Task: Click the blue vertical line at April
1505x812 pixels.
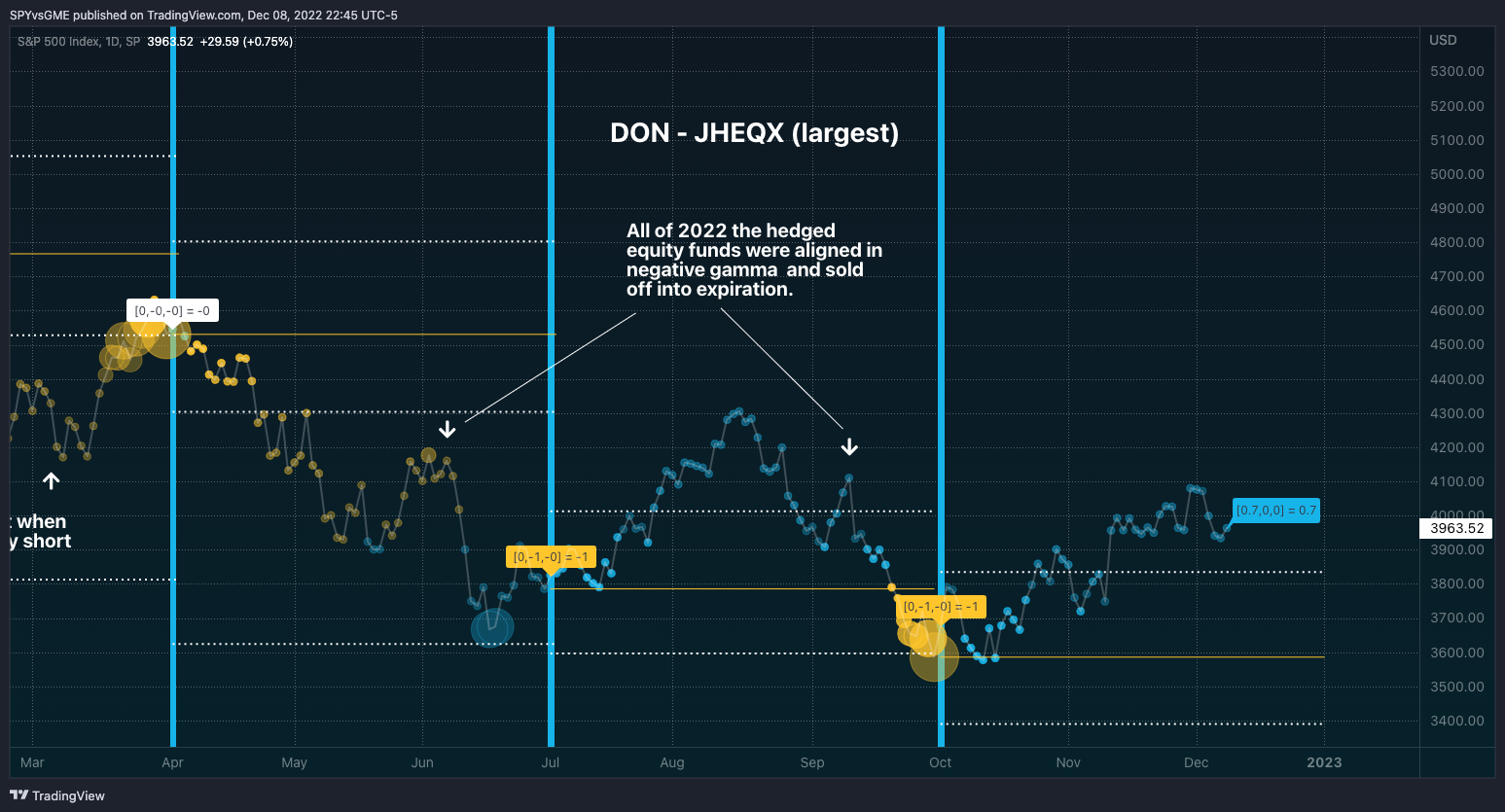Action: pyautogui.click(x=173, y=386)
